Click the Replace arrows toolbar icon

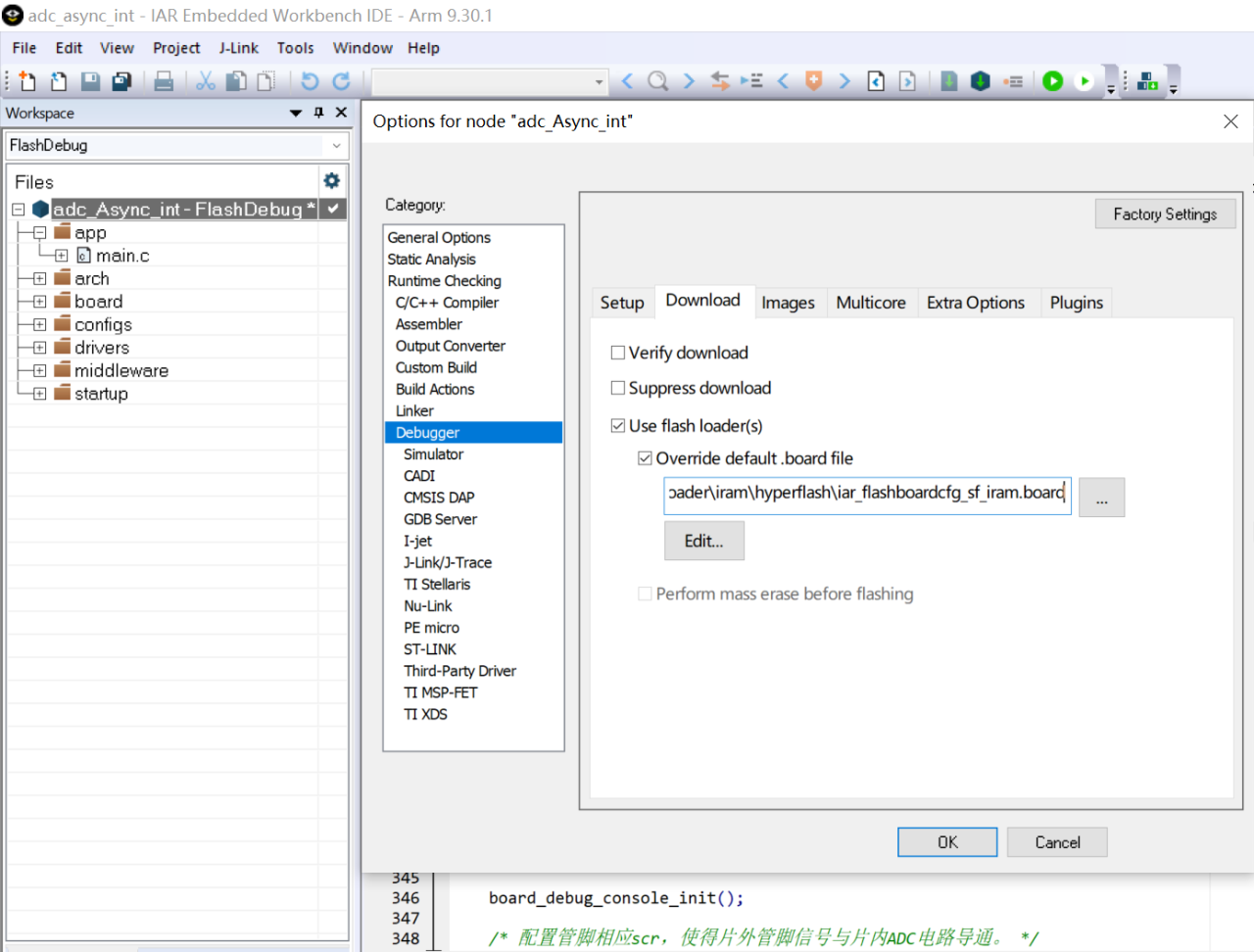coord(720,81)
